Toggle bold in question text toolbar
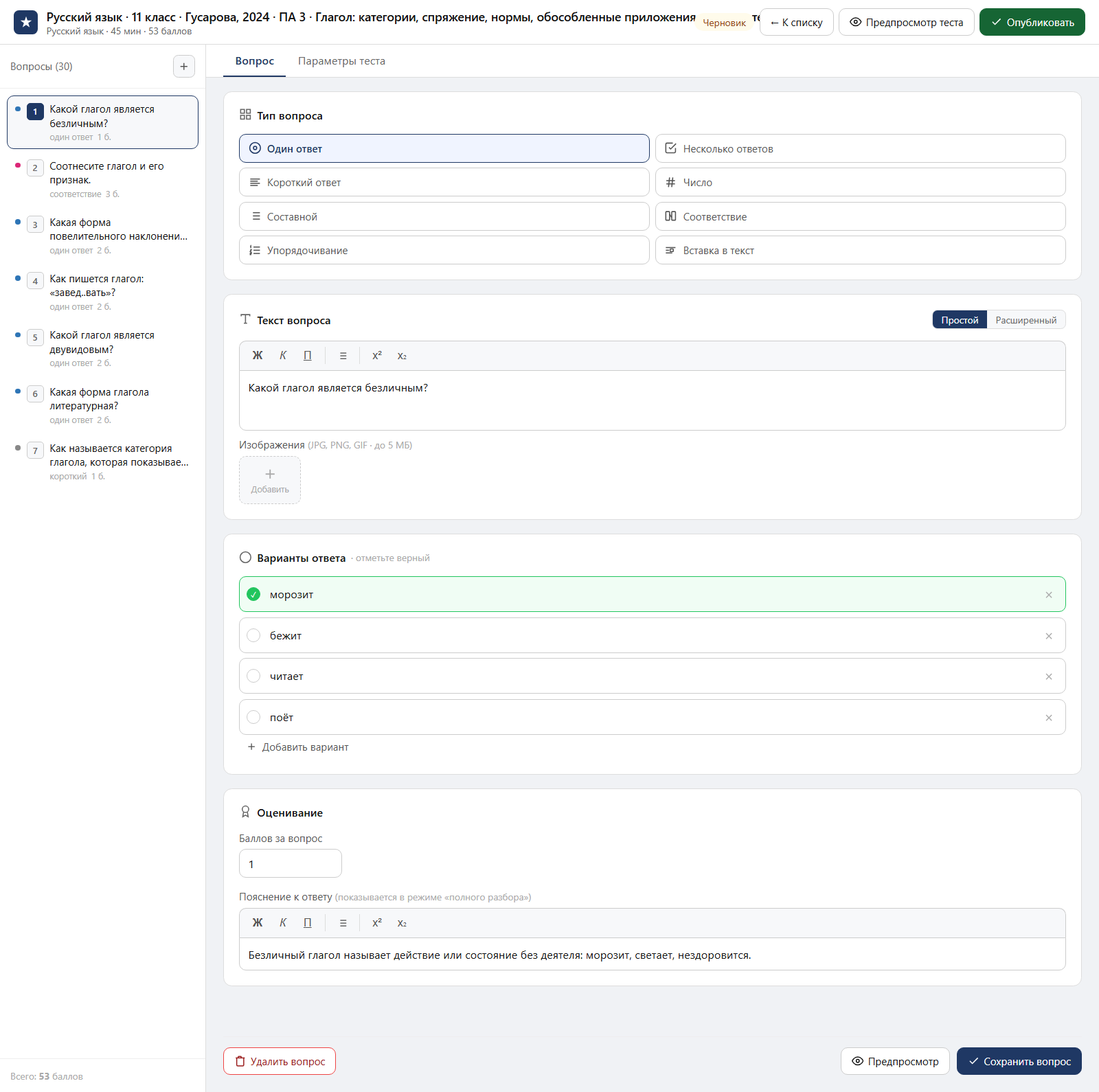The image size is (1099, 1092). click(x=258, y=356)
